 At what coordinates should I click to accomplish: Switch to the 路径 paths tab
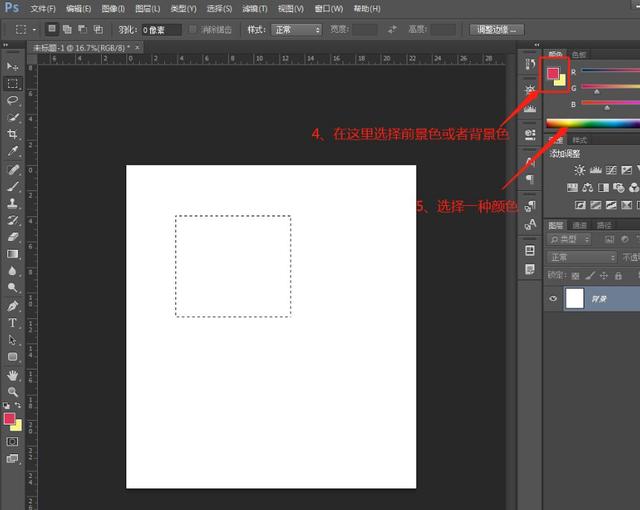[604, 225]
